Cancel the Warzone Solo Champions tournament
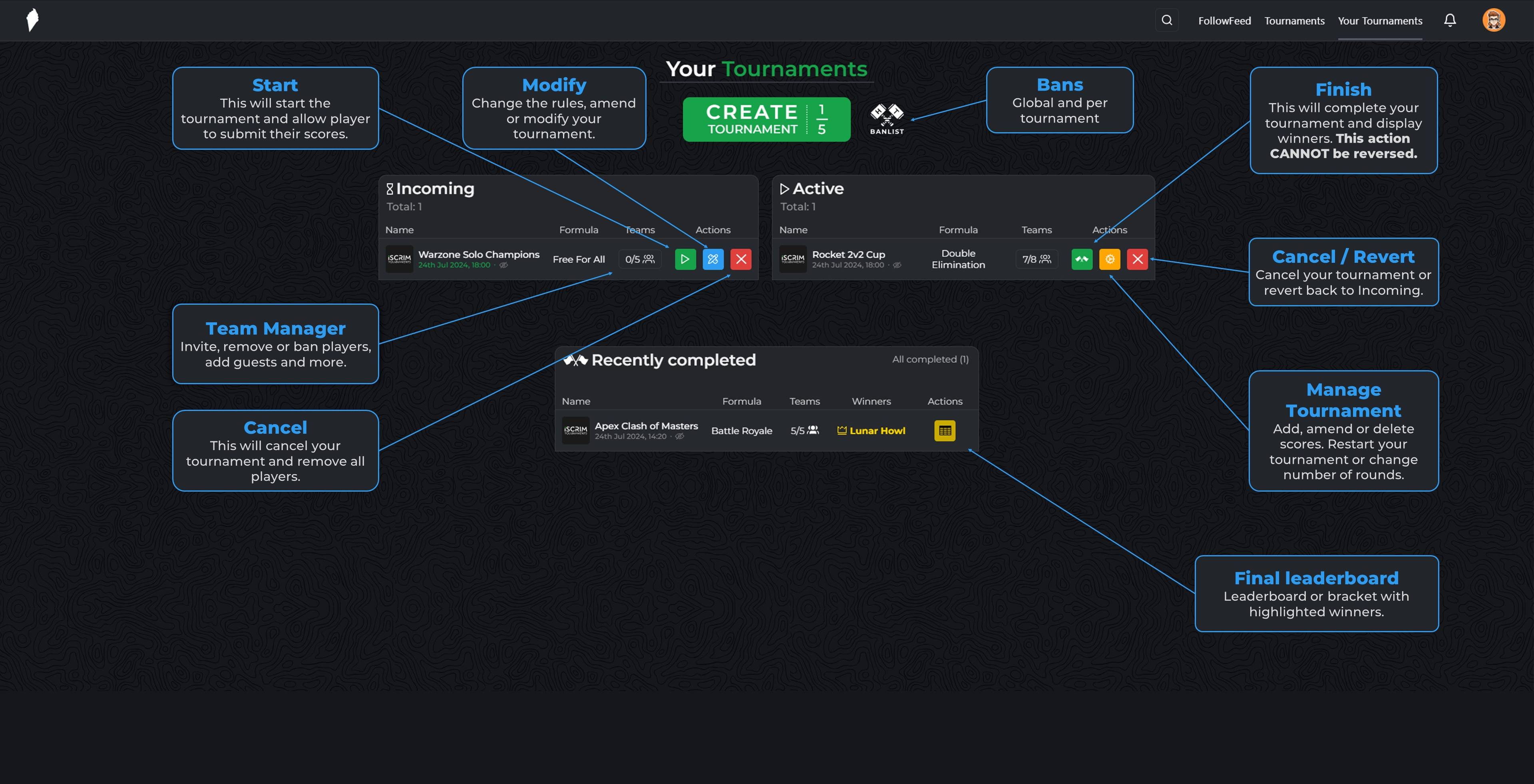 point(741,259)
